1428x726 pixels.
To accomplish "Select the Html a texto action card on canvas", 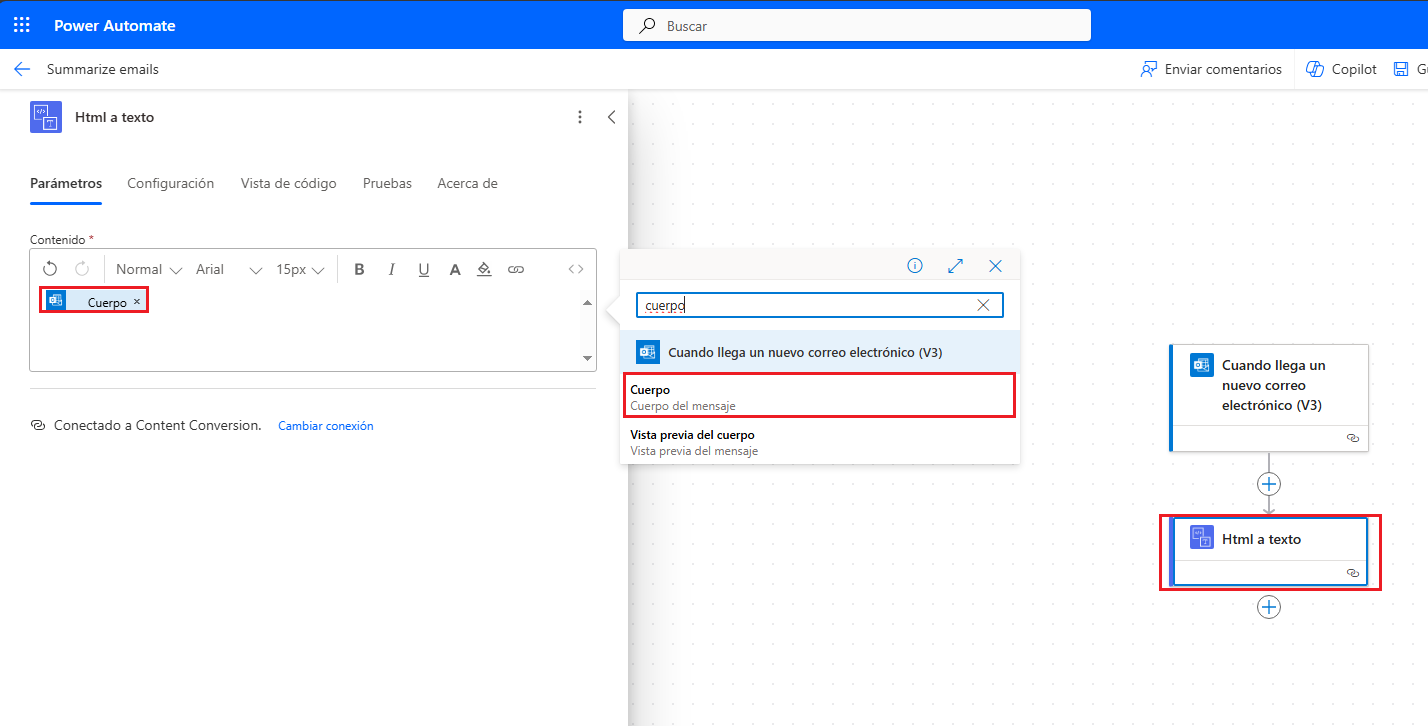I will tap(1269, 552).
